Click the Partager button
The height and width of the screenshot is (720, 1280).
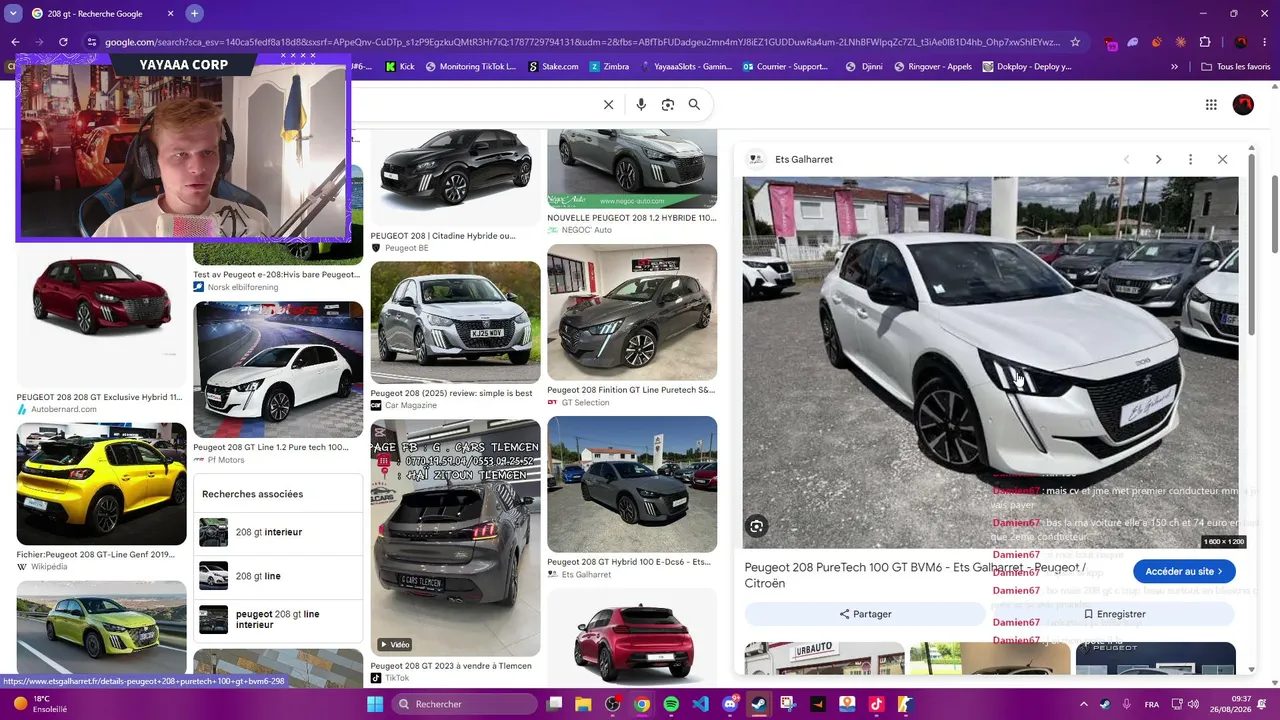point(865,614)
